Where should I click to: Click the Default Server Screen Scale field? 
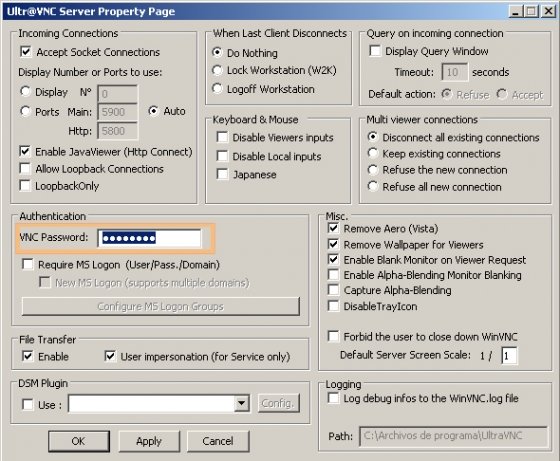[x=509, y=356]
